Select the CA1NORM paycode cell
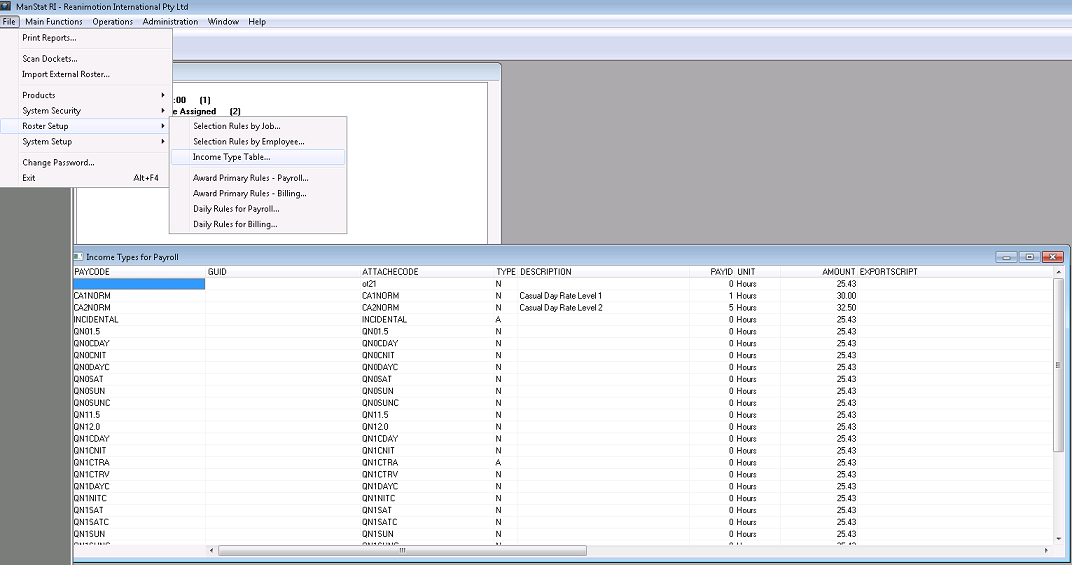 139,296
